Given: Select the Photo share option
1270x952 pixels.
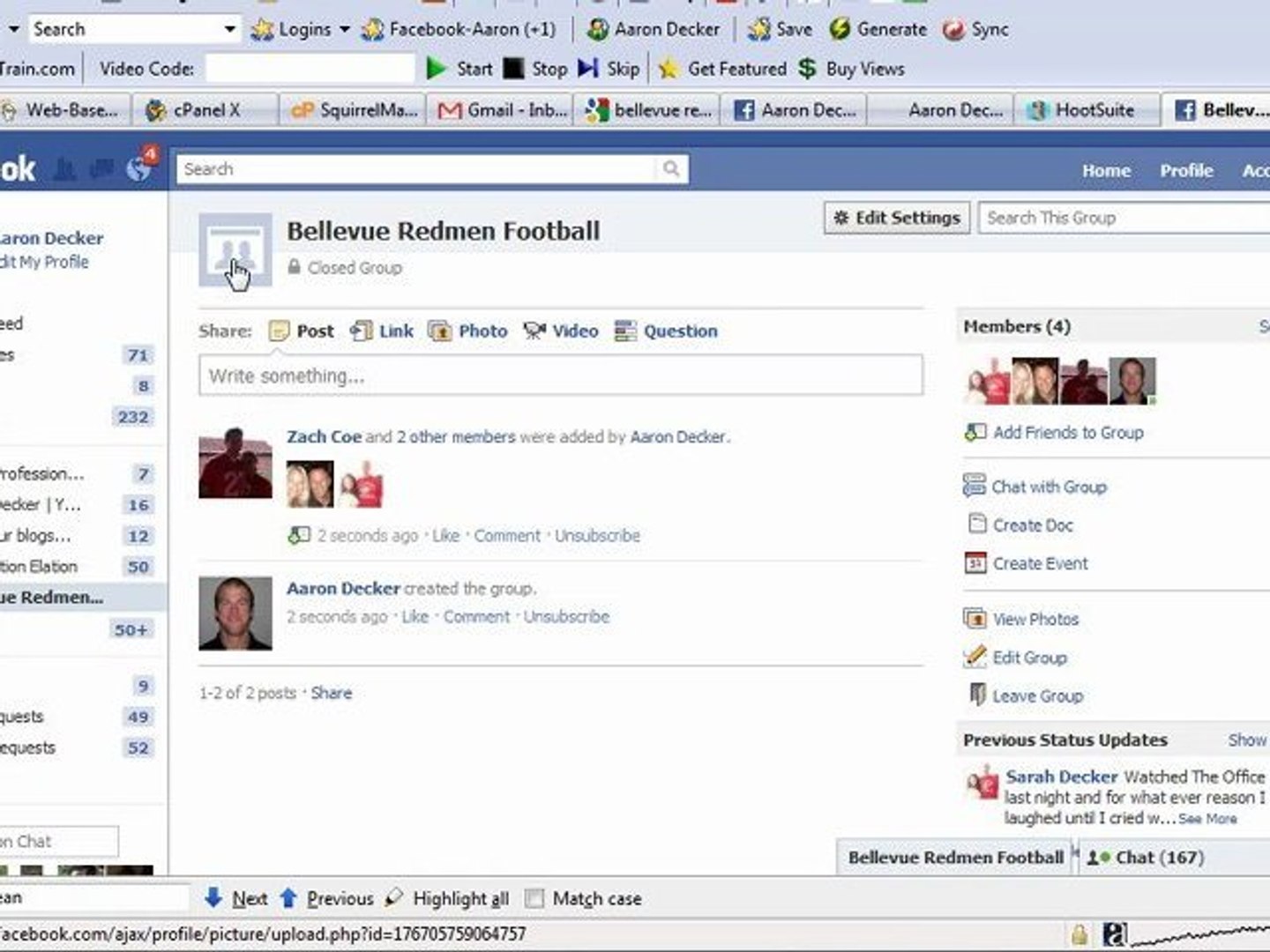Looking at the screenshot, I should coord(468,331).
